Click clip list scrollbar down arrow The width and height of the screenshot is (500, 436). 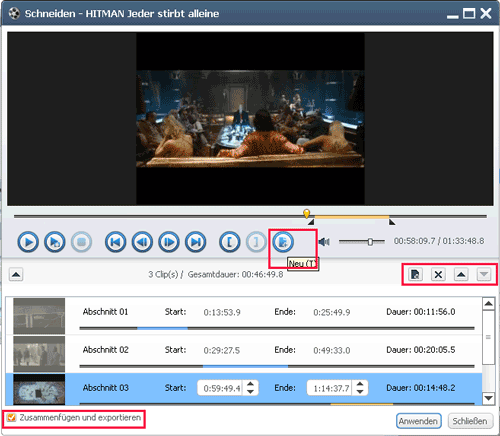click(x=489, y=398)
